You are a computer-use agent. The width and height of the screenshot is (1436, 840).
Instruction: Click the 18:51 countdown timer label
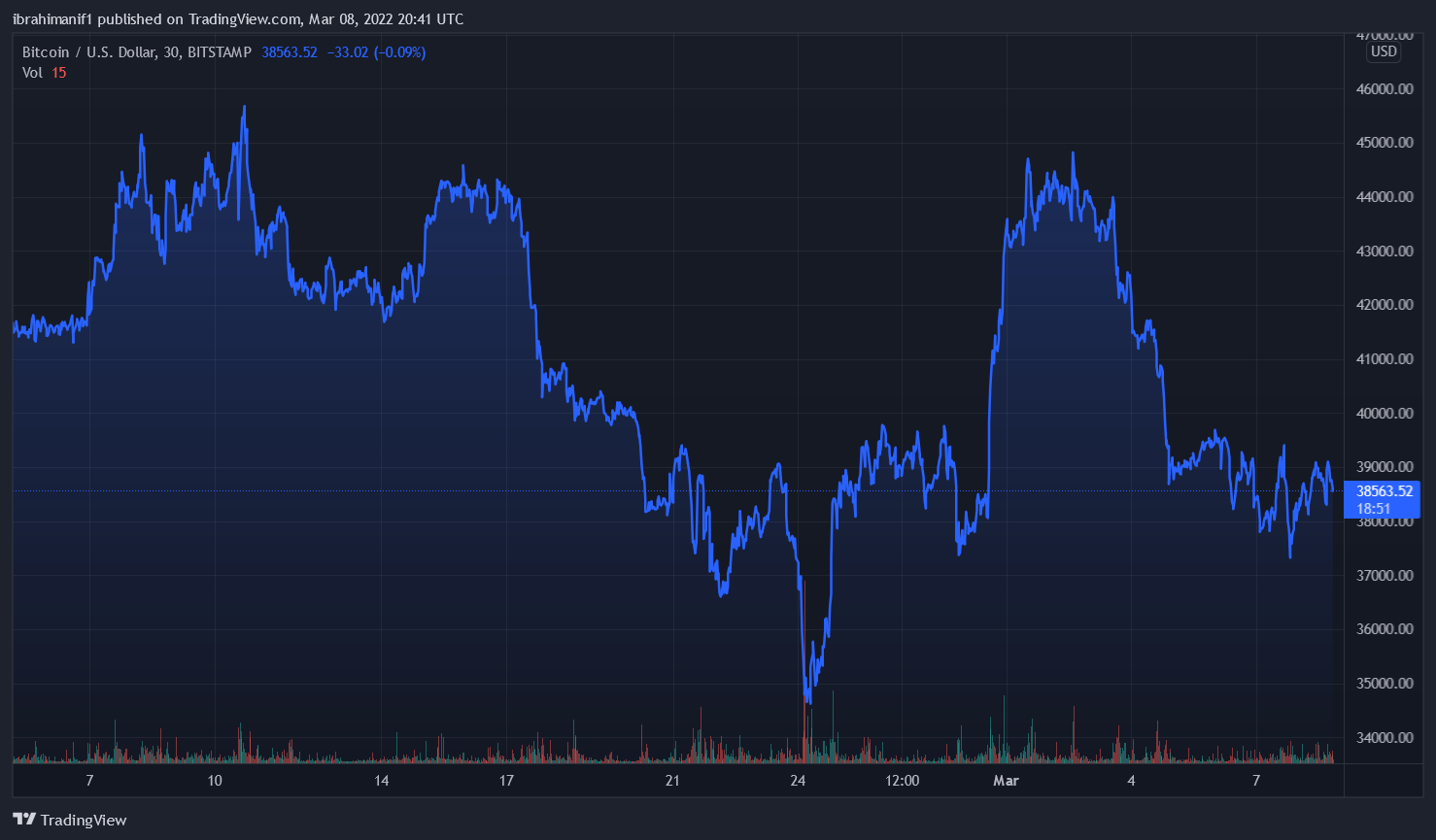tap(1373, 509)
